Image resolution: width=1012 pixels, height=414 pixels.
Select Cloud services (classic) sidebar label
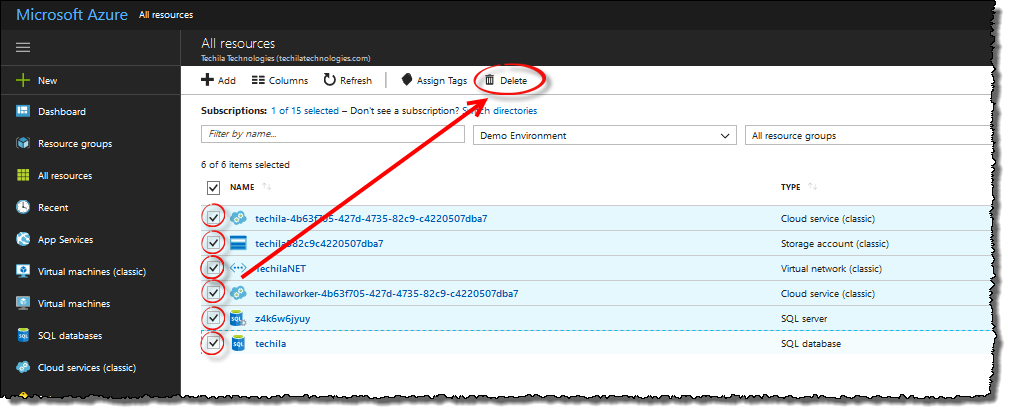tap(87, 367)
